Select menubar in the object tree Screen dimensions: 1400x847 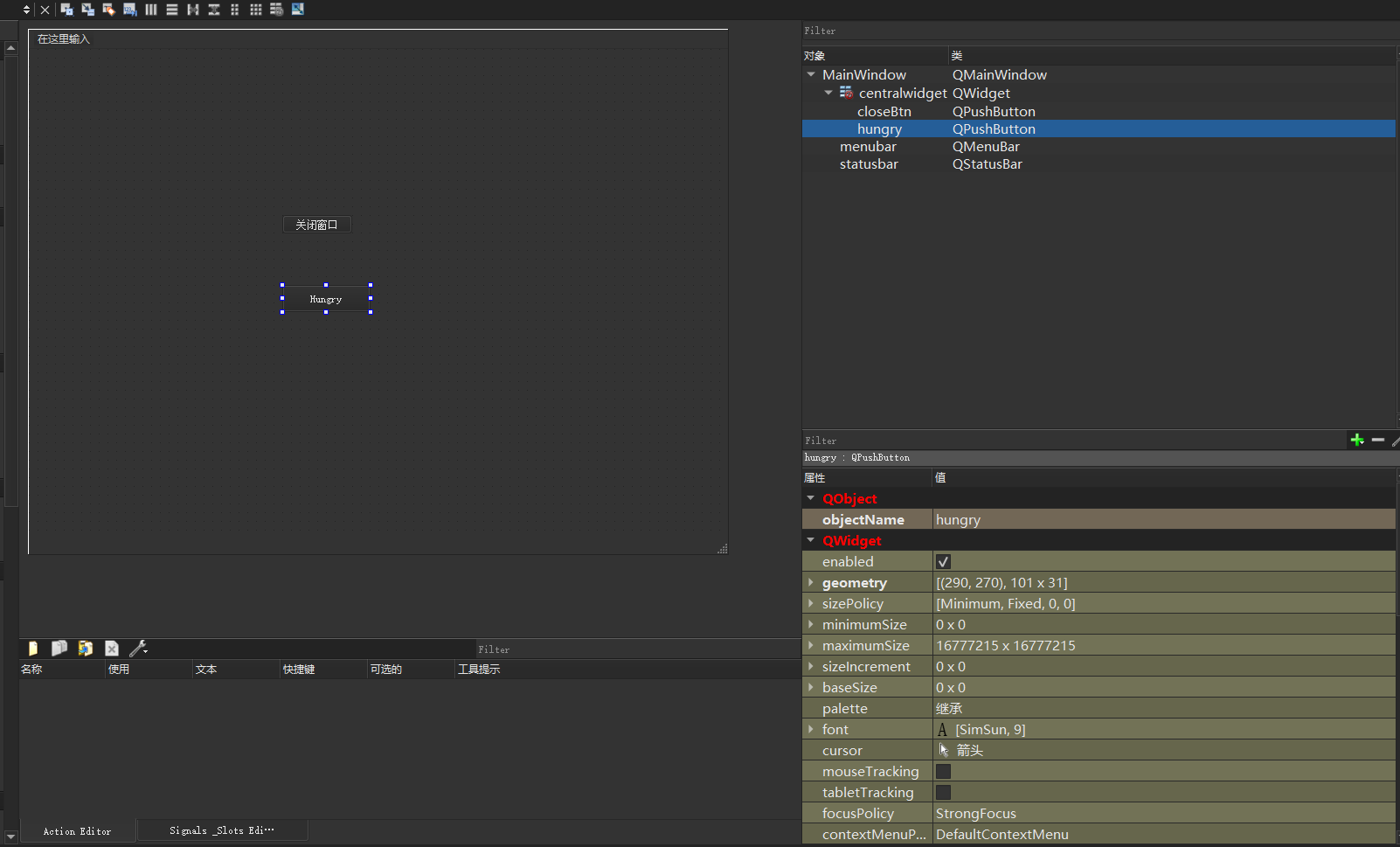(x=868, y=146)
